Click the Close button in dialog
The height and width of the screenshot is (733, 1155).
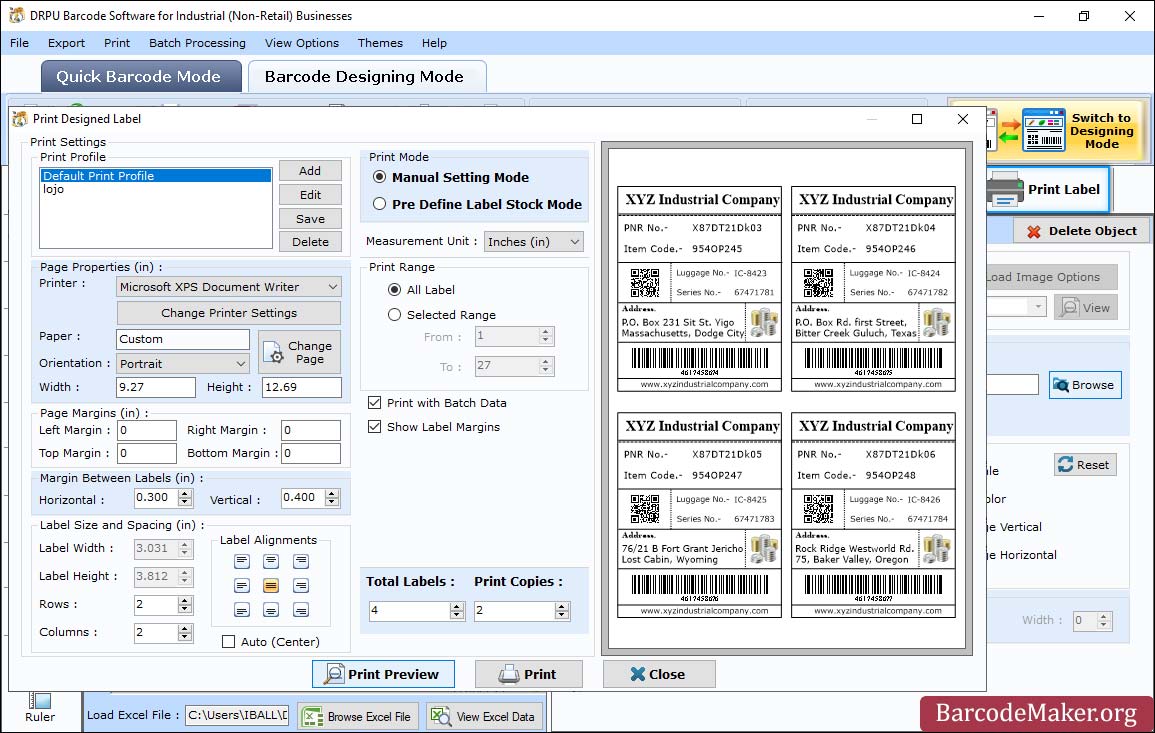[x=659, y=674]
